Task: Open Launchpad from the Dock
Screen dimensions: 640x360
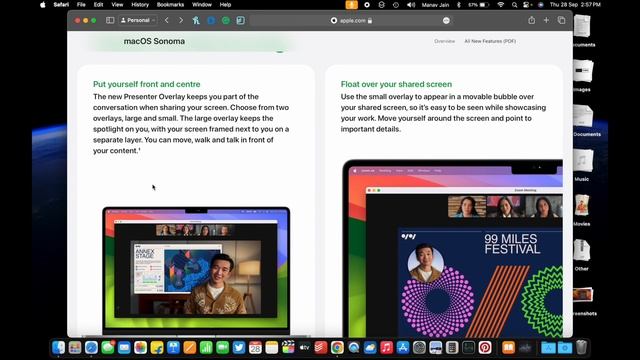Action: pos(75,347)
